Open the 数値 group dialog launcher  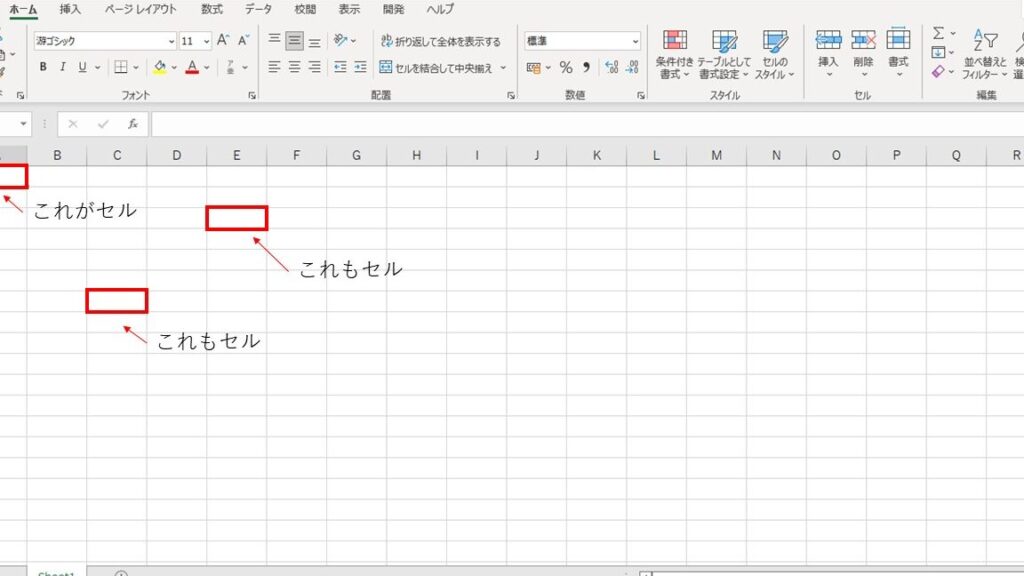[x=641, y=95]
